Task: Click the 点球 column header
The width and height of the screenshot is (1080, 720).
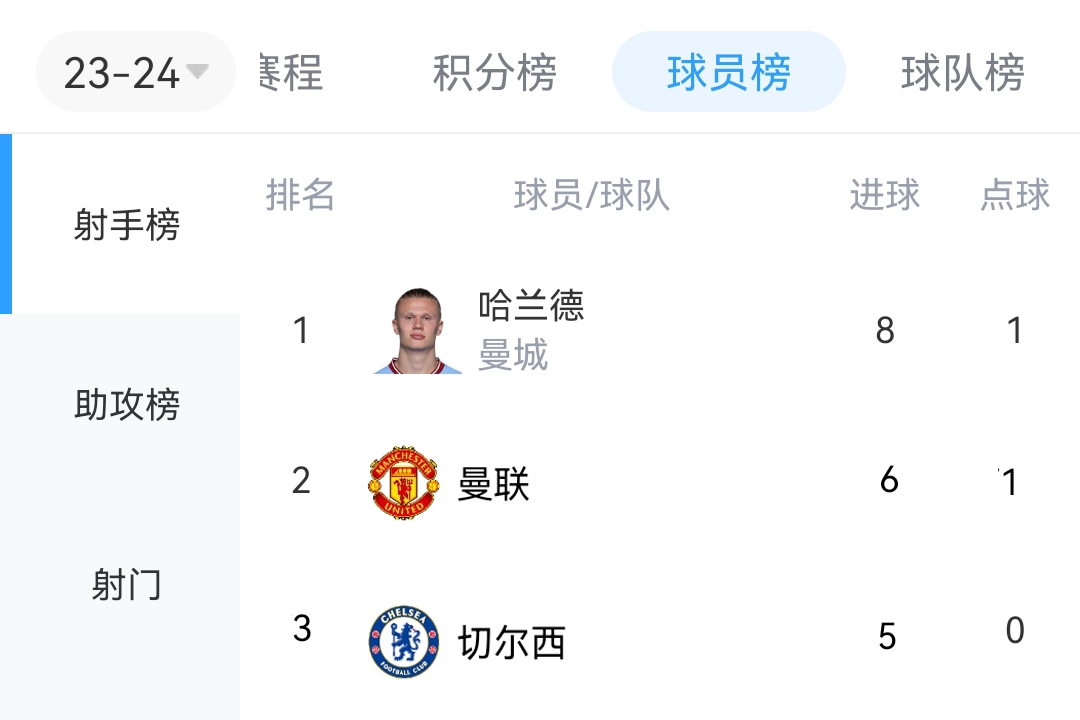Action: 1014,195
